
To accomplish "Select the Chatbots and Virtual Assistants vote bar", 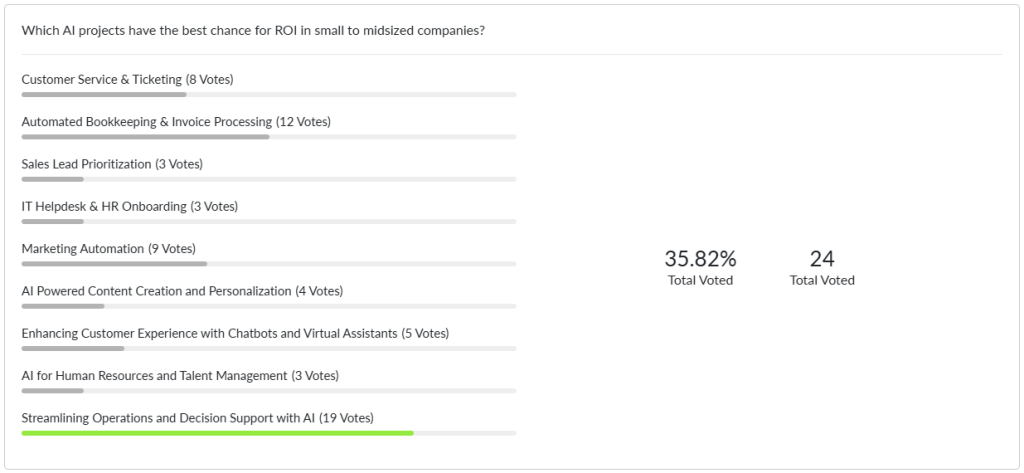I will 269,348.
